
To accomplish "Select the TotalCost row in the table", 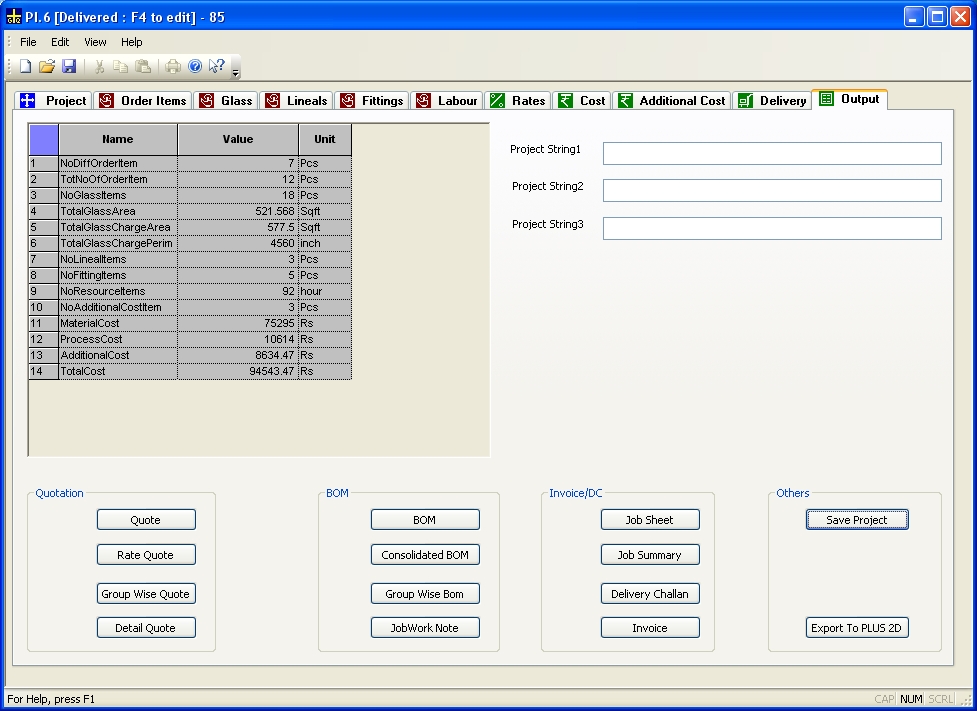I will click(x=118, y=371).
